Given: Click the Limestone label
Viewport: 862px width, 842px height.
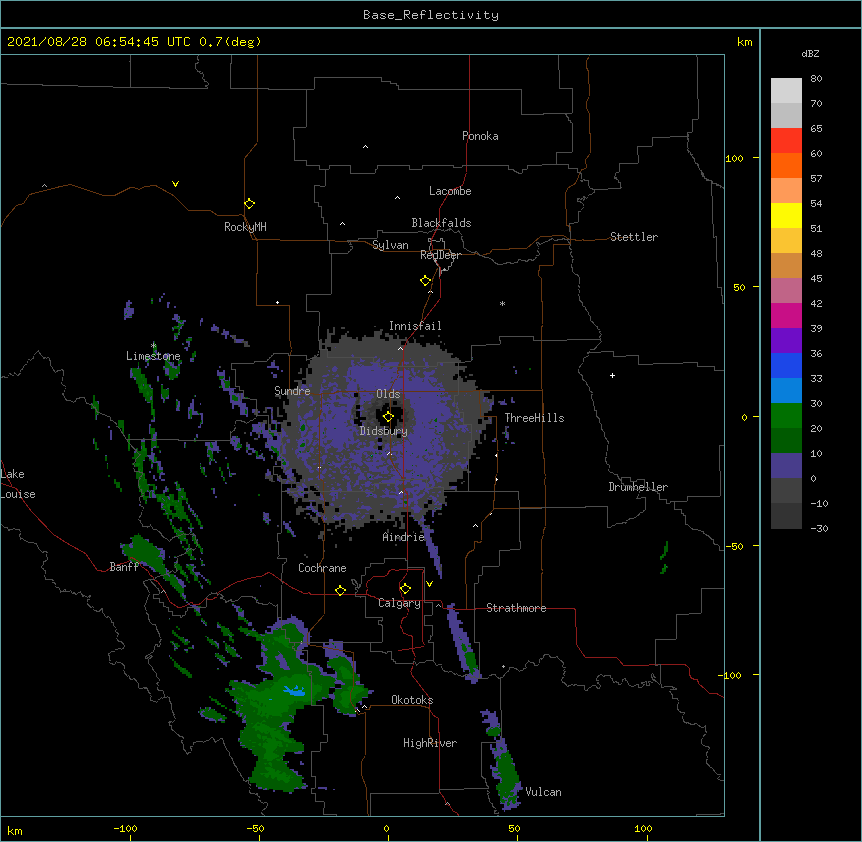Looking at the screenshot, I should coord(153,356).
